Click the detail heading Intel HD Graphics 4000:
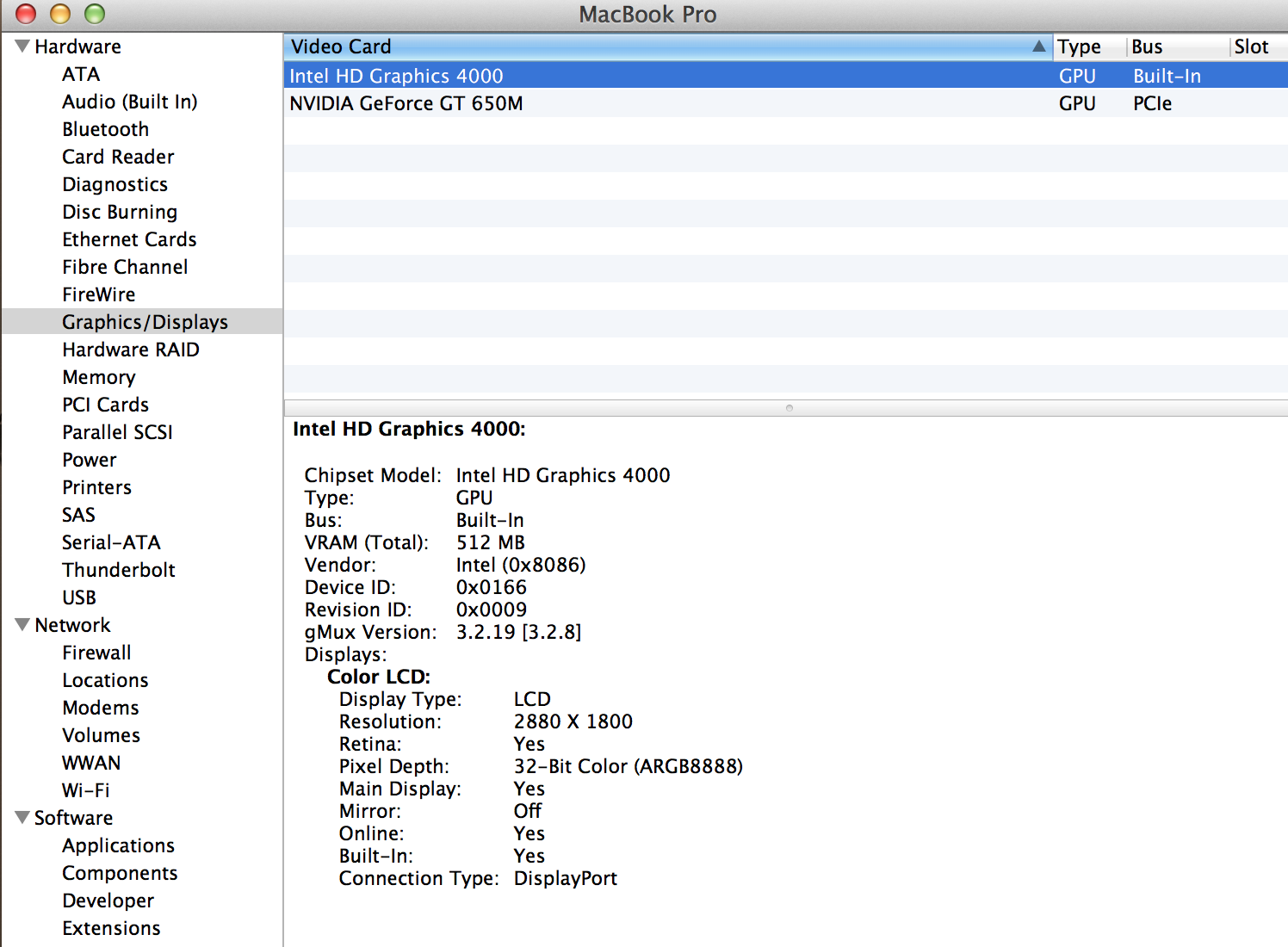This screenshot has width=1288, height=947. tap(409, 429)
